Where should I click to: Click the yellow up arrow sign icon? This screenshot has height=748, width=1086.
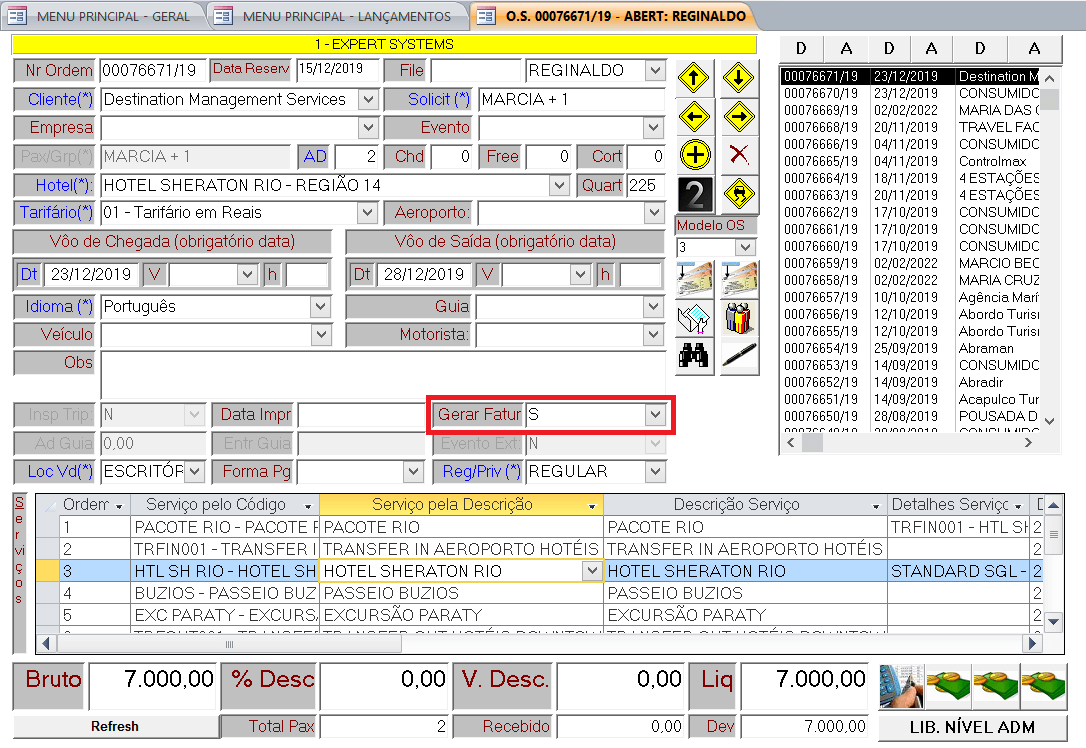coord(694,78)
